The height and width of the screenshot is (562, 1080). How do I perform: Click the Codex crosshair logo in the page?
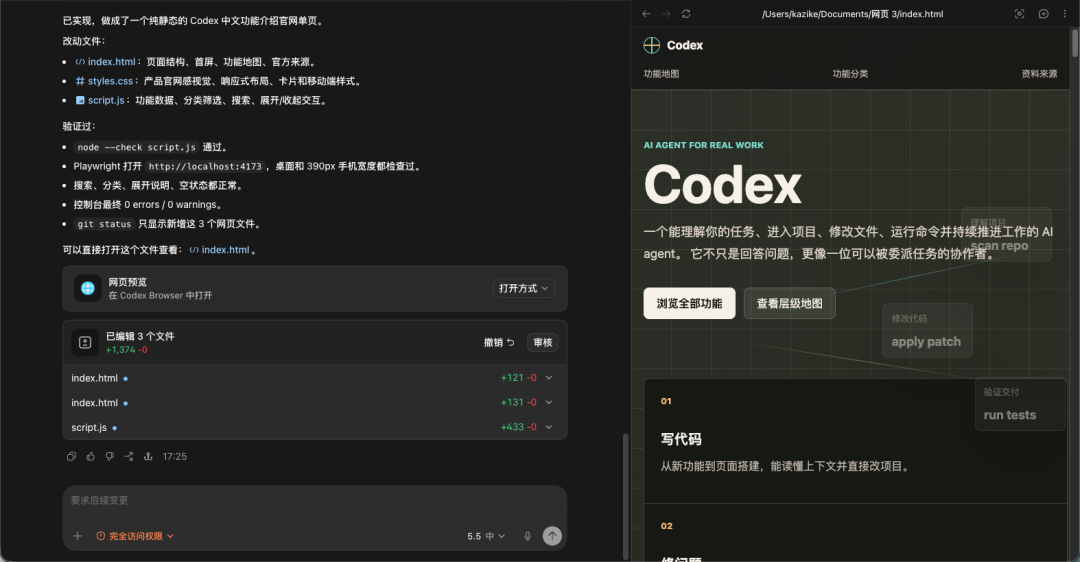pyautogui.click(x=652, y=45)
